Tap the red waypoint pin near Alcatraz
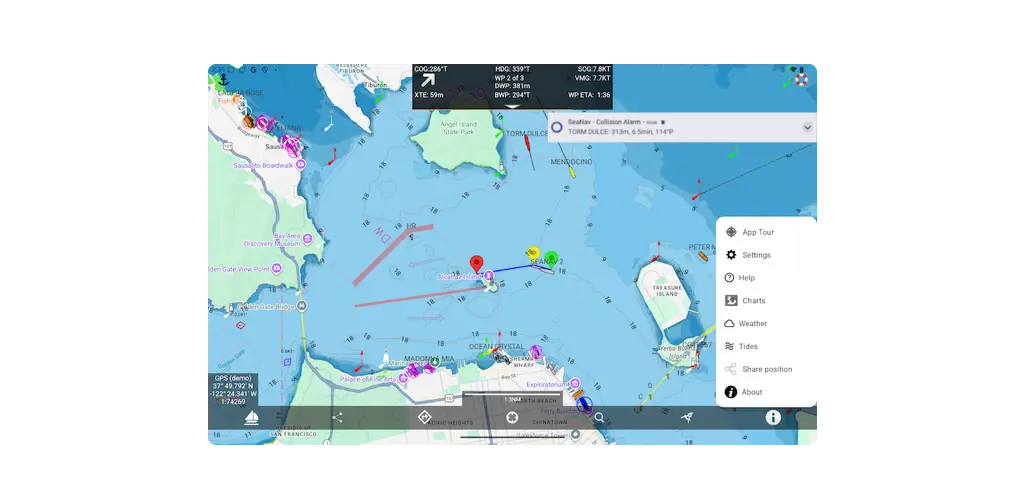The height and width of the screenshot is (500, 1024). (x=477, y=264)
